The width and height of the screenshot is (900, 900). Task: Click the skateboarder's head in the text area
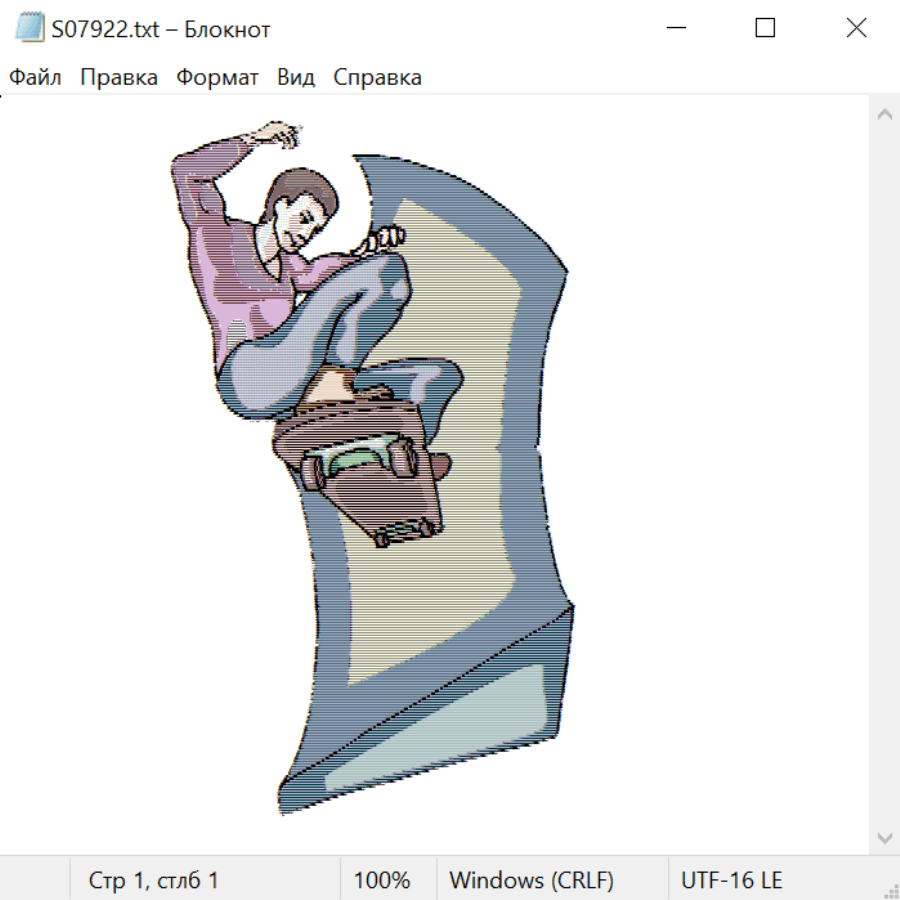[x=298, y=205]
